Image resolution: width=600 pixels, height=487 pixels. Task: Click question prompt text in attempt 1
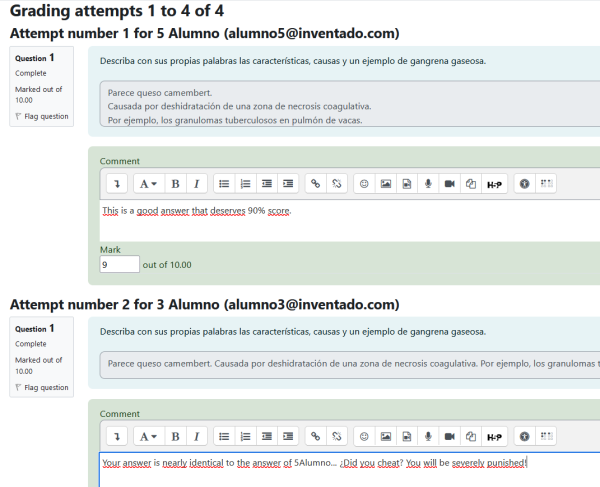coord(293,61)
